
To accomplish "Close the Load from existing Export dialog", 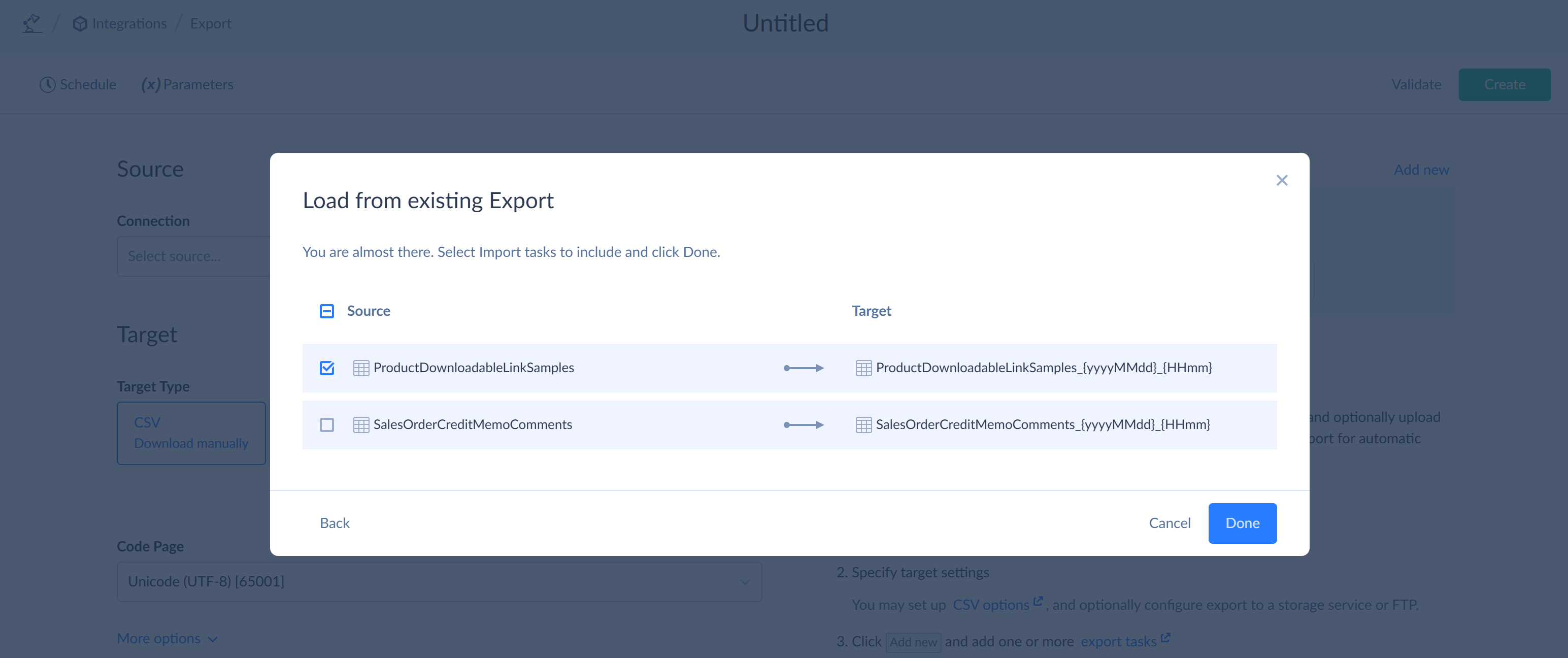I will 1281,180.
